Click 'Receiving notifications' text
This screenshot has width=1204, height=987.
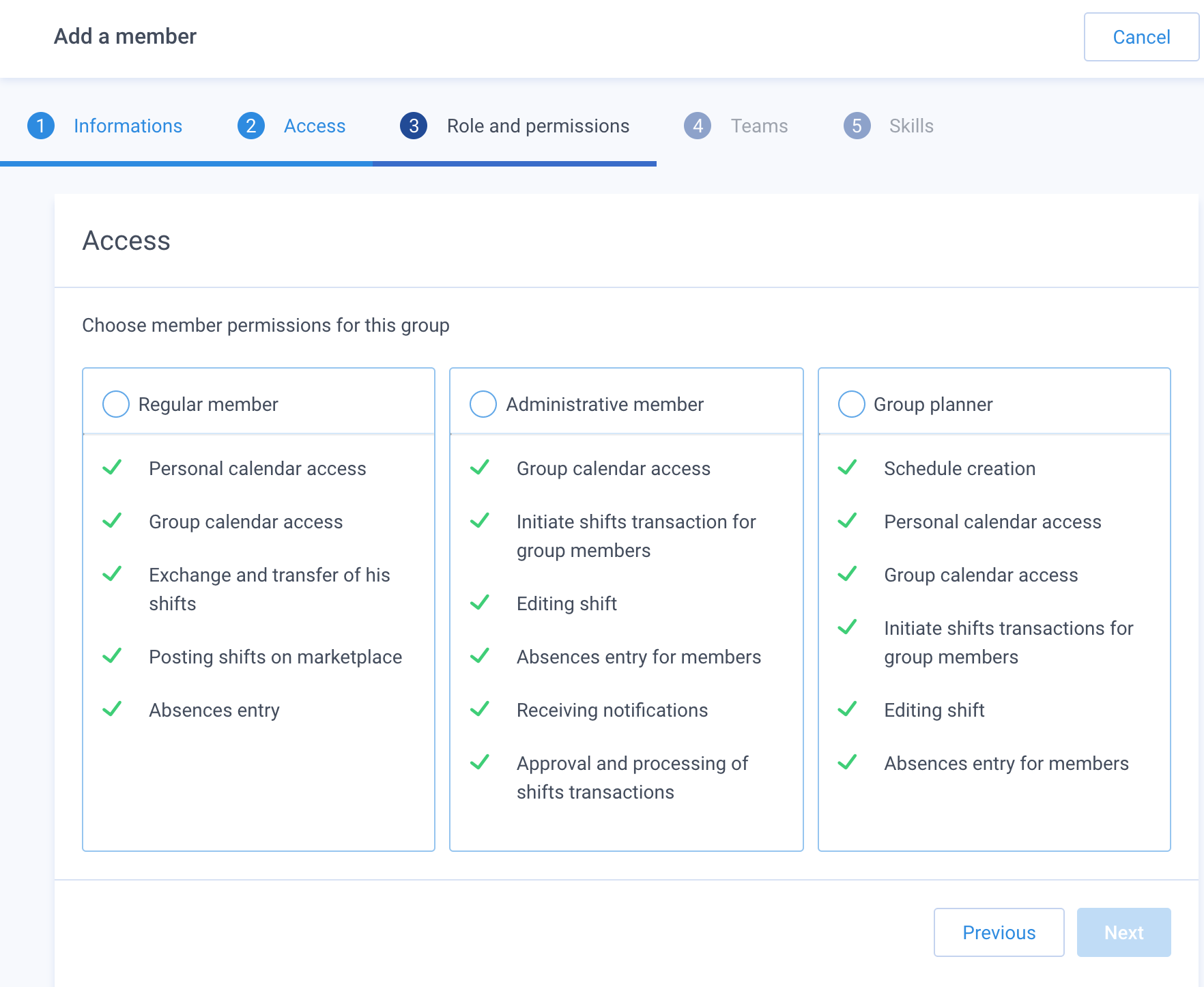[612, 710]
